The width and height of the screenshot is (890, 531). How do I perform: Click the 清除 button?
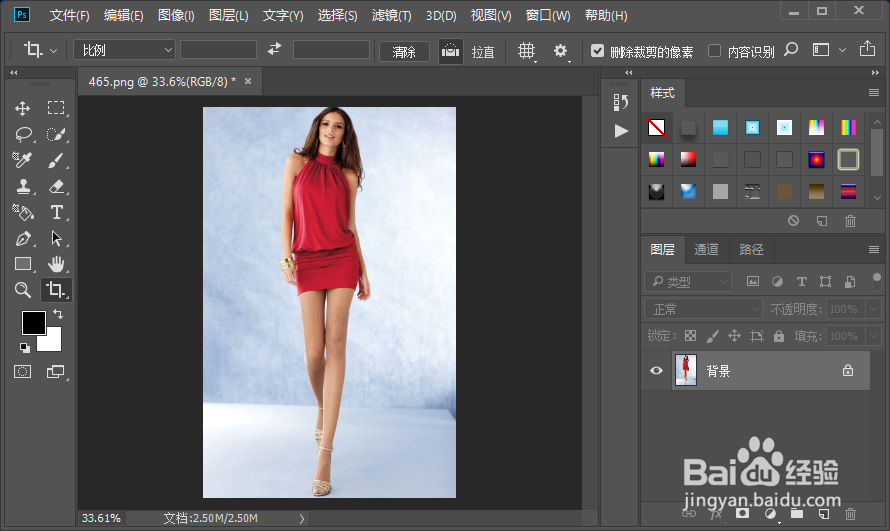(404, 51)
